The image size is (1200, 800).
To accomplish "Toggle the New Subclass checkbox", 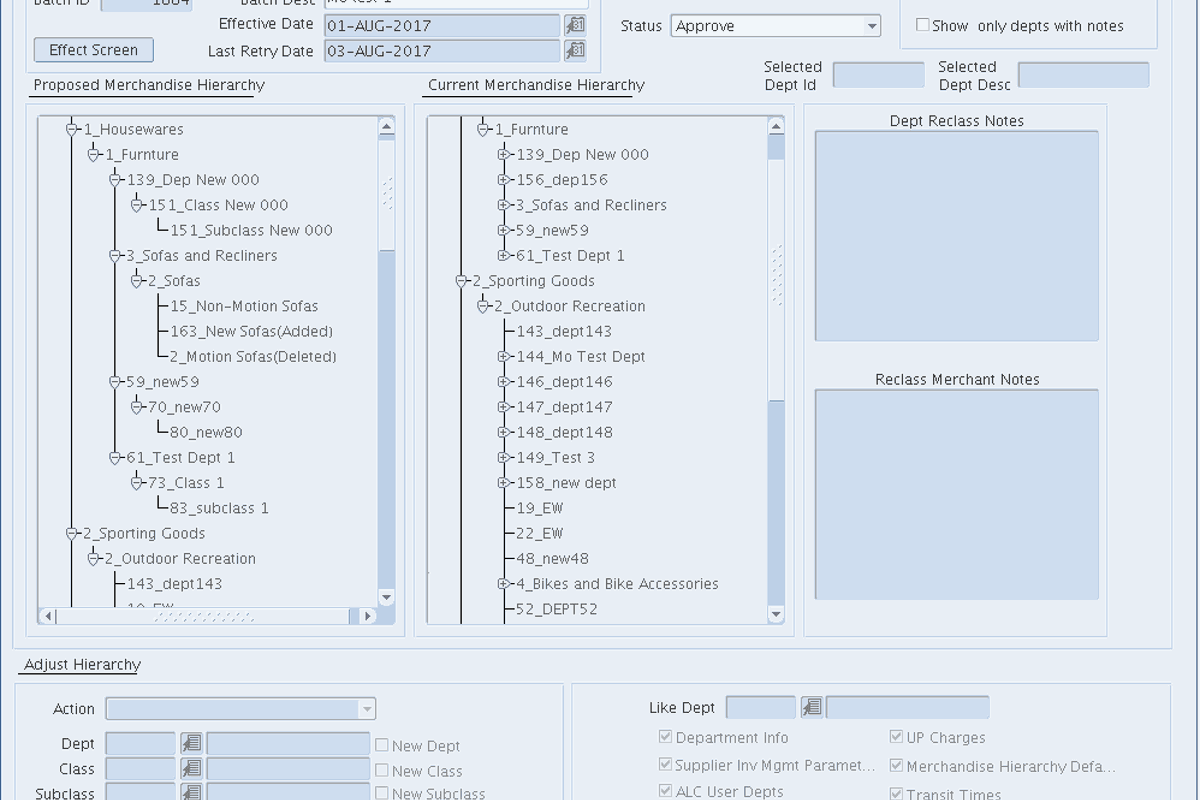I will [x=381, y=793].
